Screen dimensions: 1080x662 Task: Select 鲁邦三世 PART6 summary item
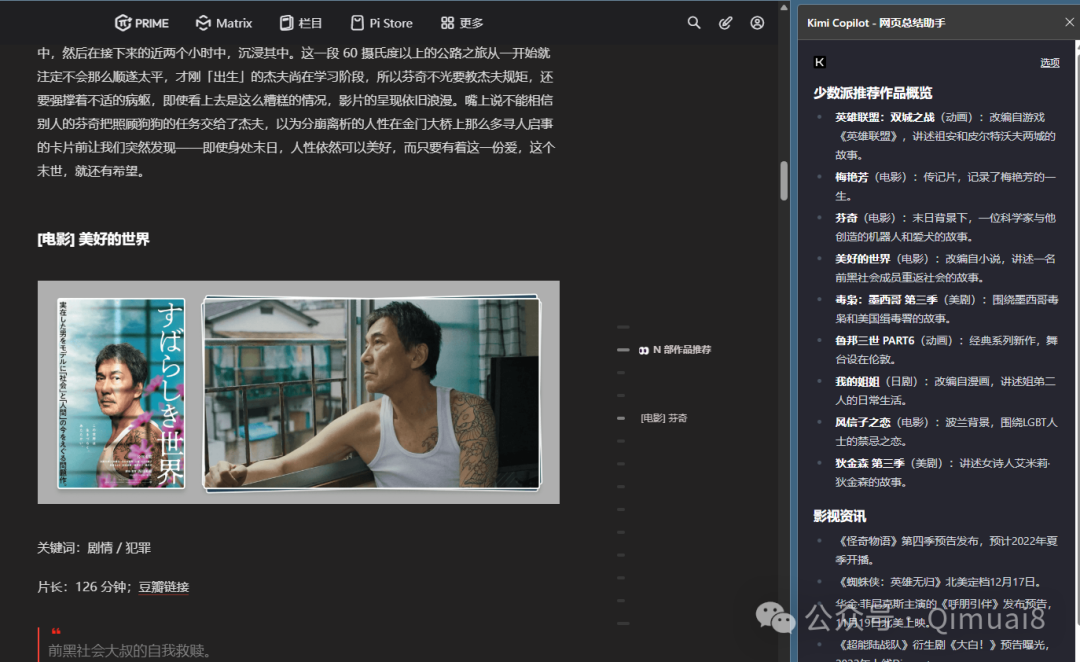tap(946, 350)
